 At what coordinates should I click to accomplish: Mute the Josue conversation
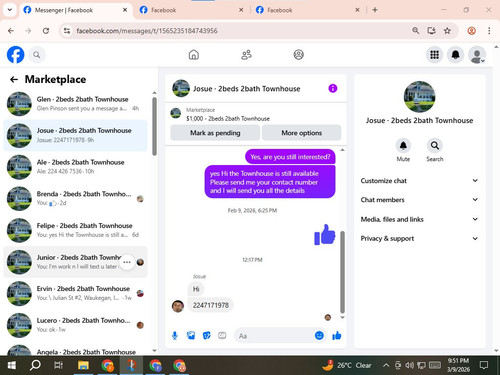click(403, 146)
